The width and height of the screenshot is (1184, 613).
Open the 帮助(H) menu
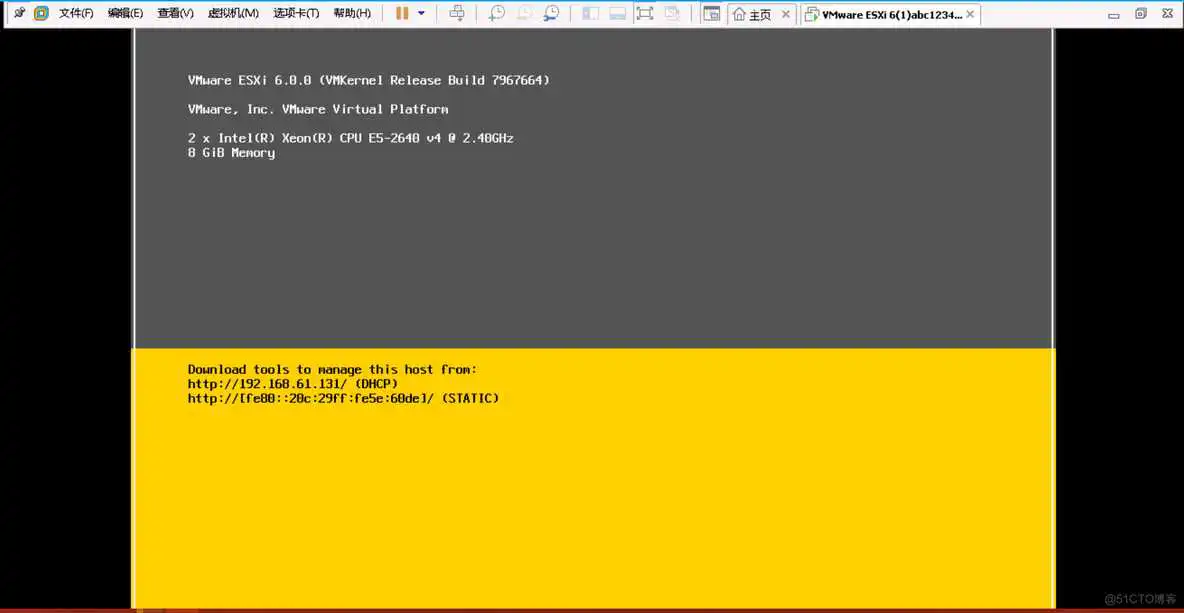[353, 14]
